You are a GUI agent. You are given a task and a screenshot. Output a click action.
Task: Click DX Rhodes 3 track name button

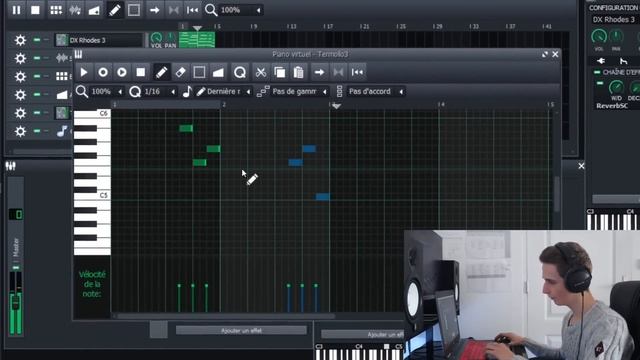[99, 40]
